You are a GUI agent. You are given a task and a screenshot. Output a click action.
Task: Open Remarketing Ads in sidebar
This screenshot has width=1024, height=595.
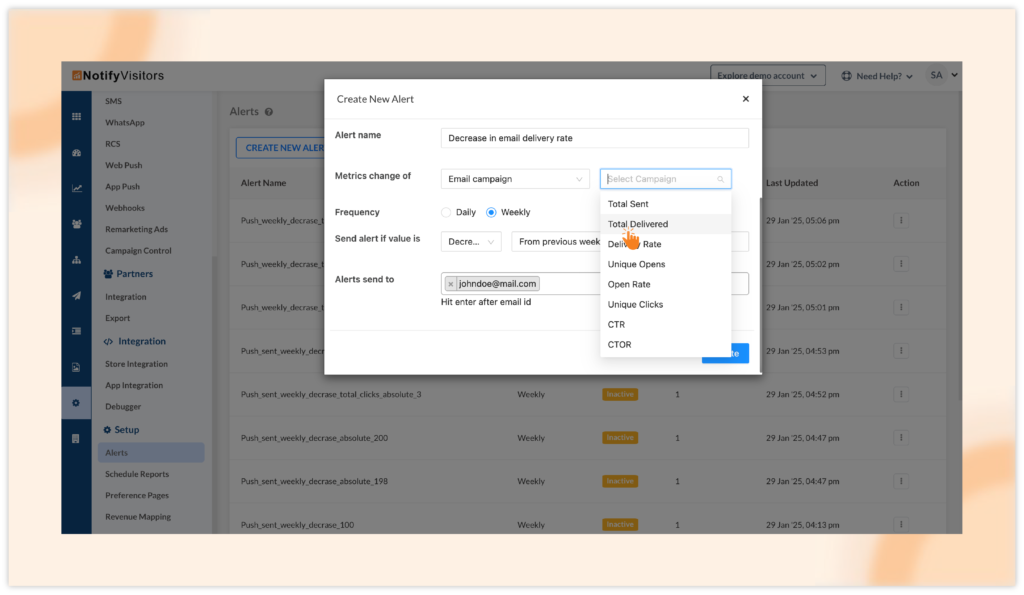coord(136,229)
